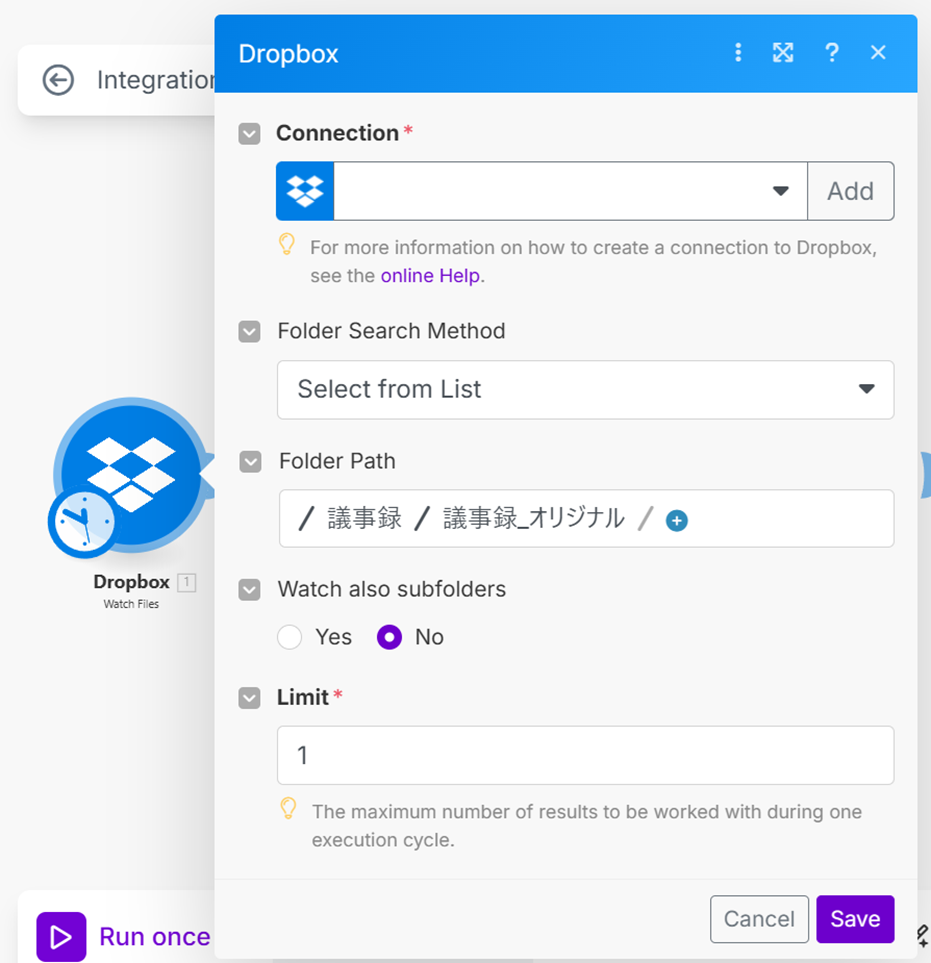Open the Select from List dropdown
Viewport: 931px width, 963px height.
tap(585, 390)
